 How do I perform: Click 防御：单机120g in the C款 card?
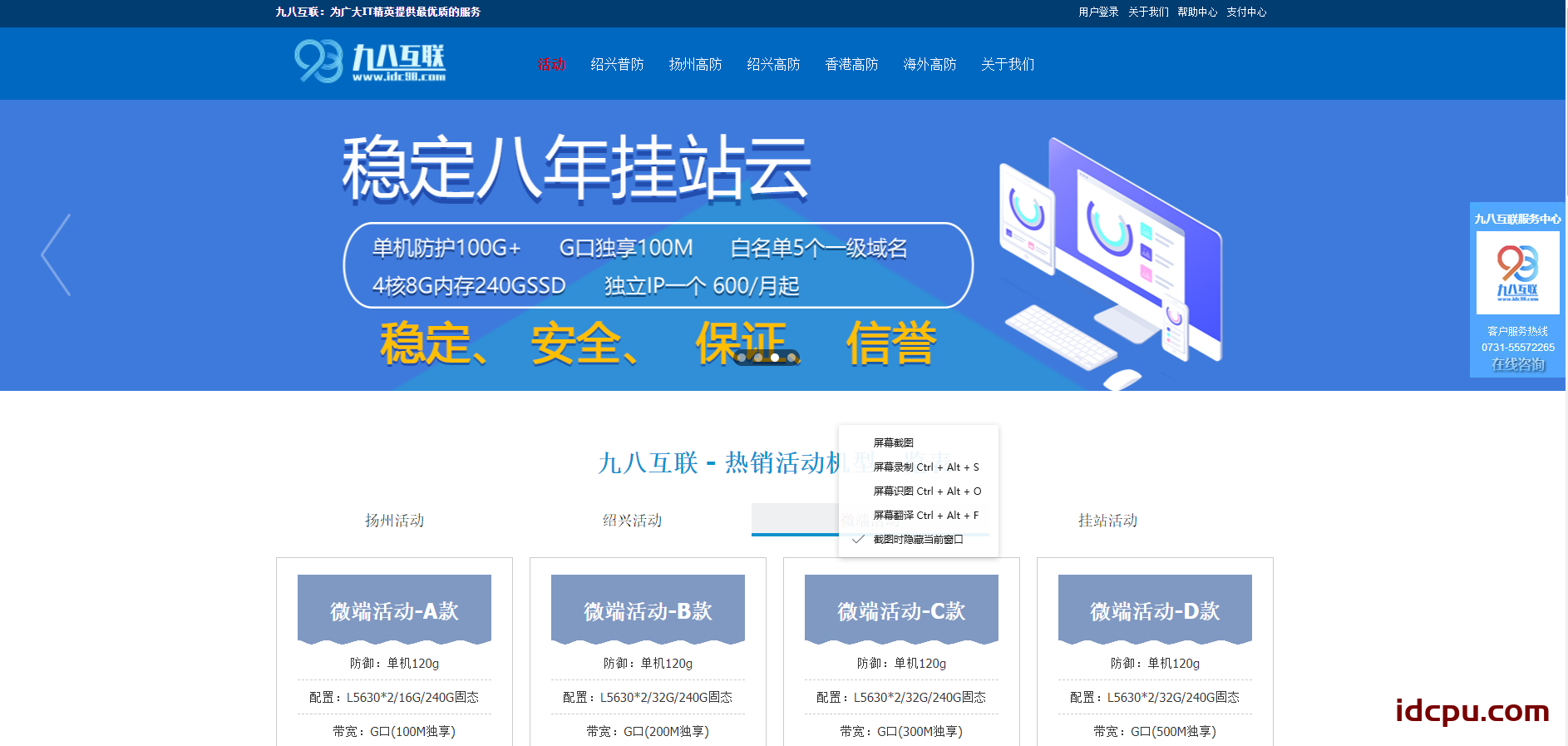[901, 663]
